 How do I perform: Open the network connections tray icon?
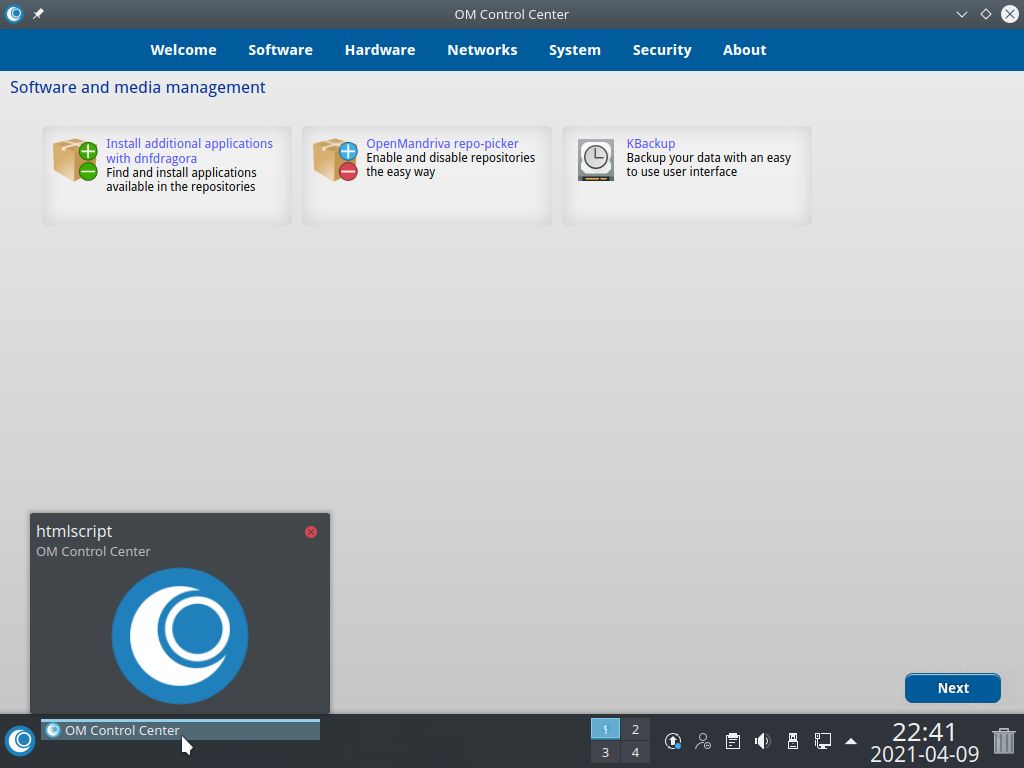(823, 741)
